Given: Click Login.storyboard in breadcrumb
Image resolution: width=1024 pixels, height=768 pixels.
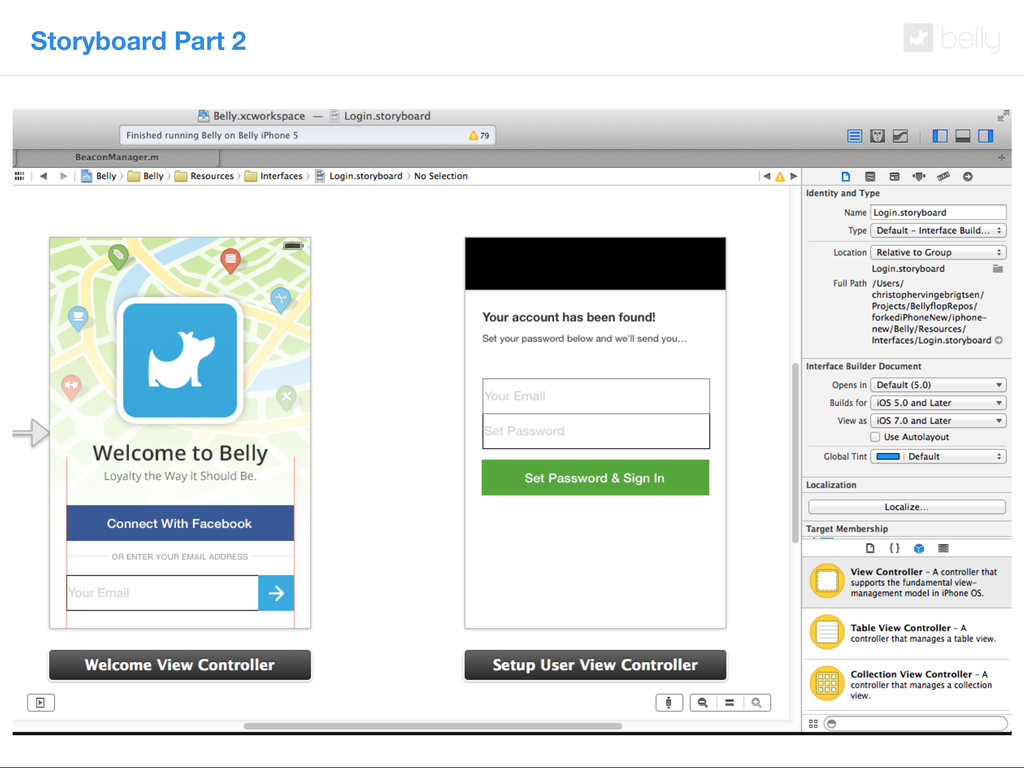Looking at the screenshot, I should 359,176.
